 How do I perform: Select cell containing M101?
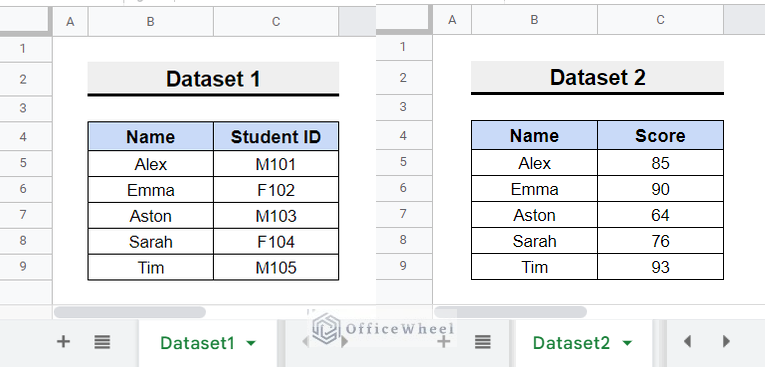pos(276,164)
